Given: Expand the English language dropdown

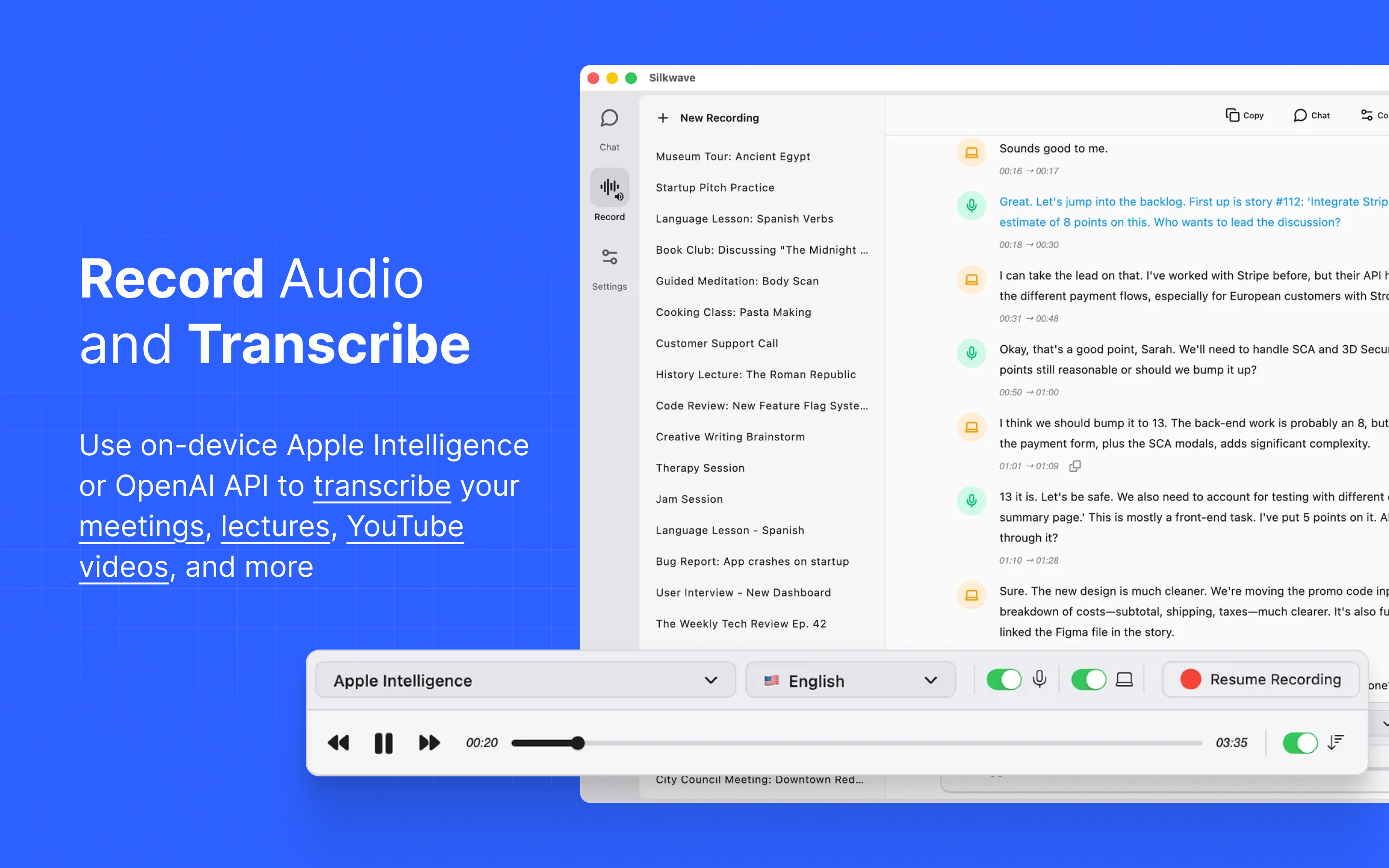Looking at the screenshot, I should click(x=850, y=680).
